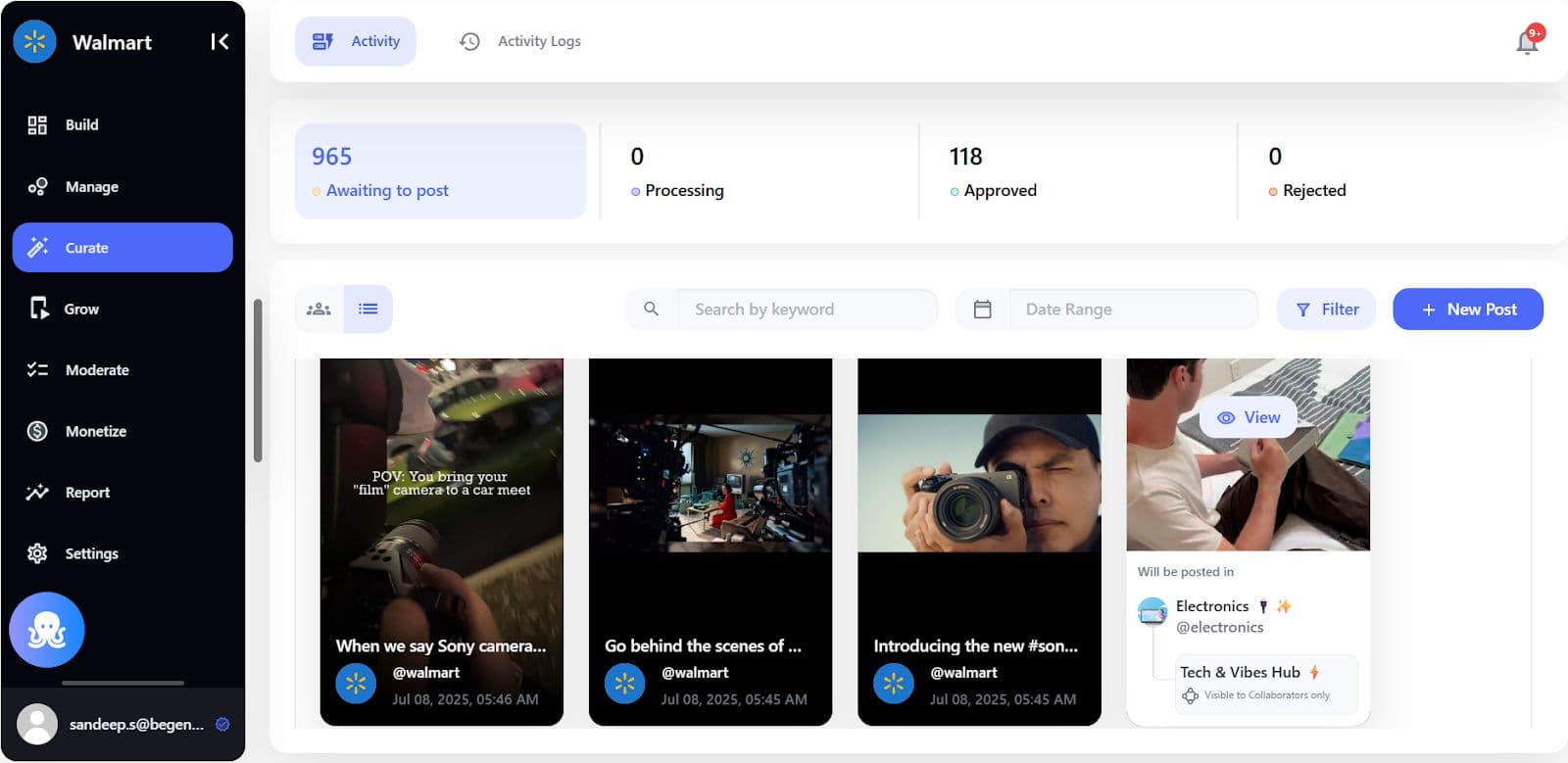This screenshot has width=1568, height=763.
Task: Select the 965 Awaiting to post card
Action: 440,170
